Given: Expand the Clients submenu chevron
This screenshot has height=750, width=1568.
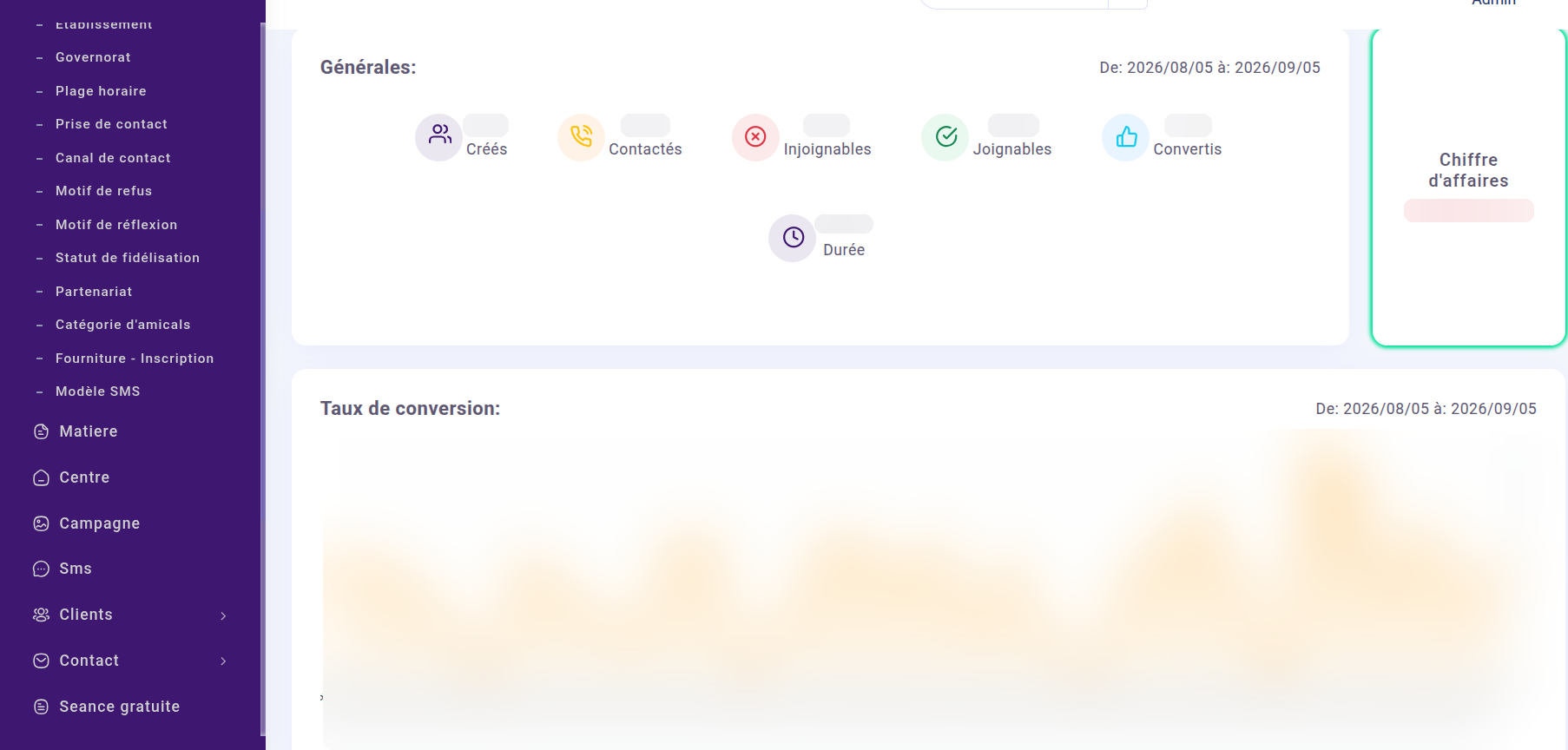Looking at the screenshot, I should pos(223,615).
